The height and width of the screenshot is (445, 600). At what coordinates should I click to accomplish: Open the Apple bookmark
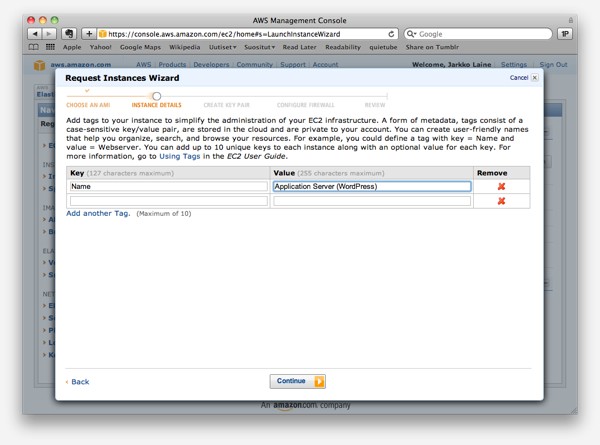[x=72, y=47]
